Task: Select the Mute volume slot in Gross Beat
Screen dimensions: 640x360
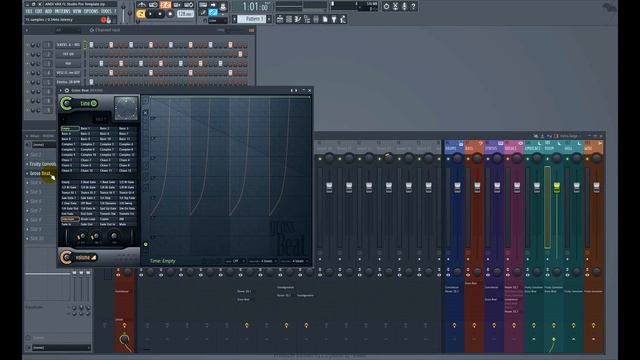Action: tap(127, 224)
